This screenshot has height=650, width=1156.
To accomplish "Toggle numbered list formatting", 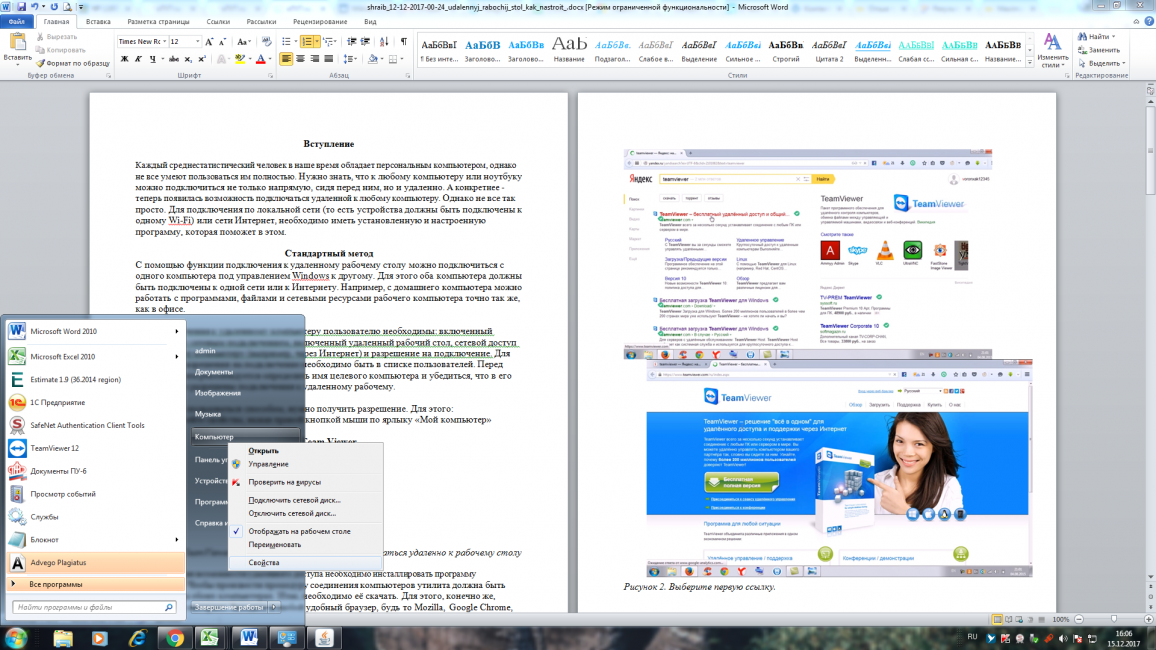I will point(307,42).
